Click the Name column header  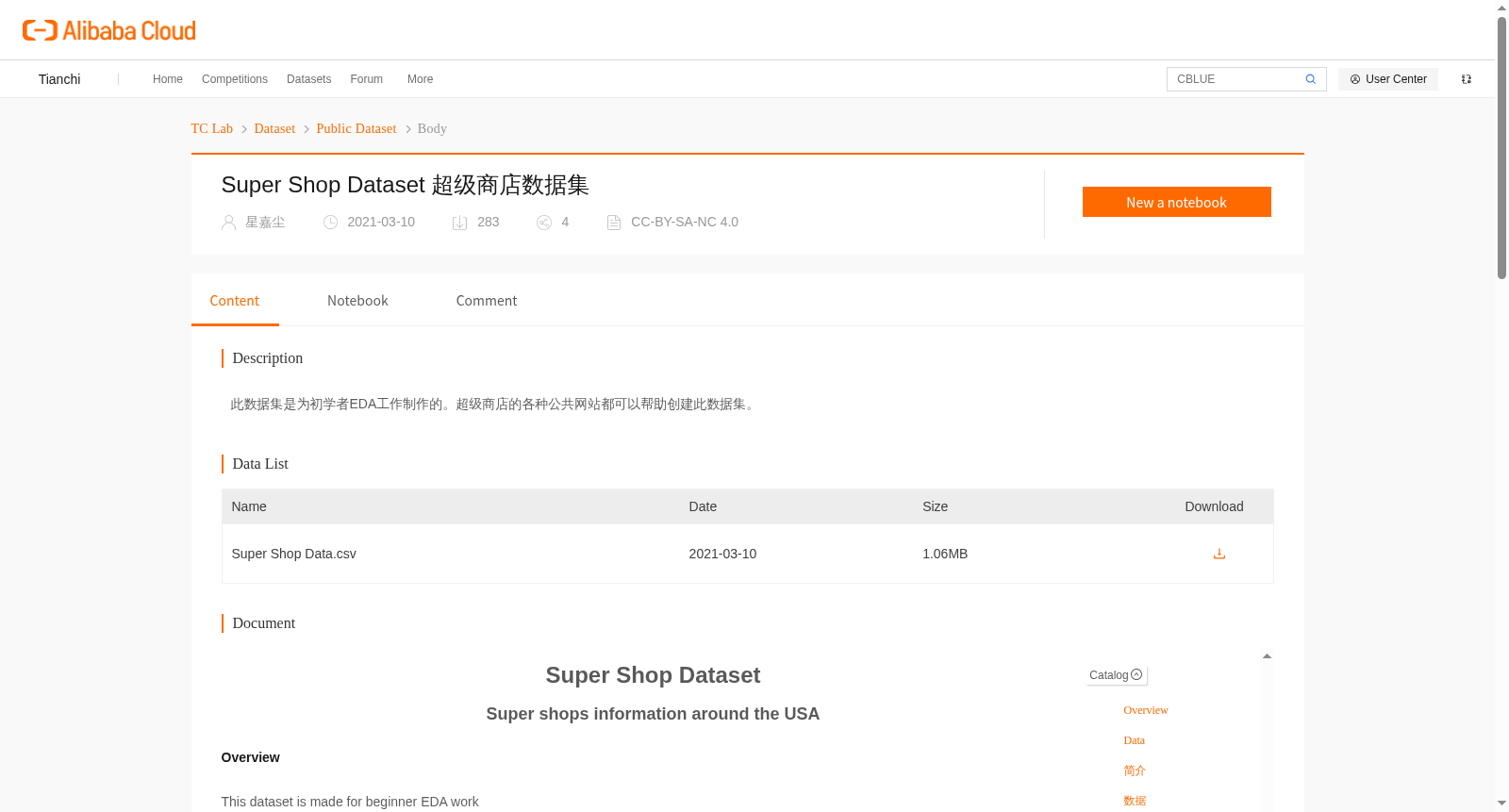(249, 506)
